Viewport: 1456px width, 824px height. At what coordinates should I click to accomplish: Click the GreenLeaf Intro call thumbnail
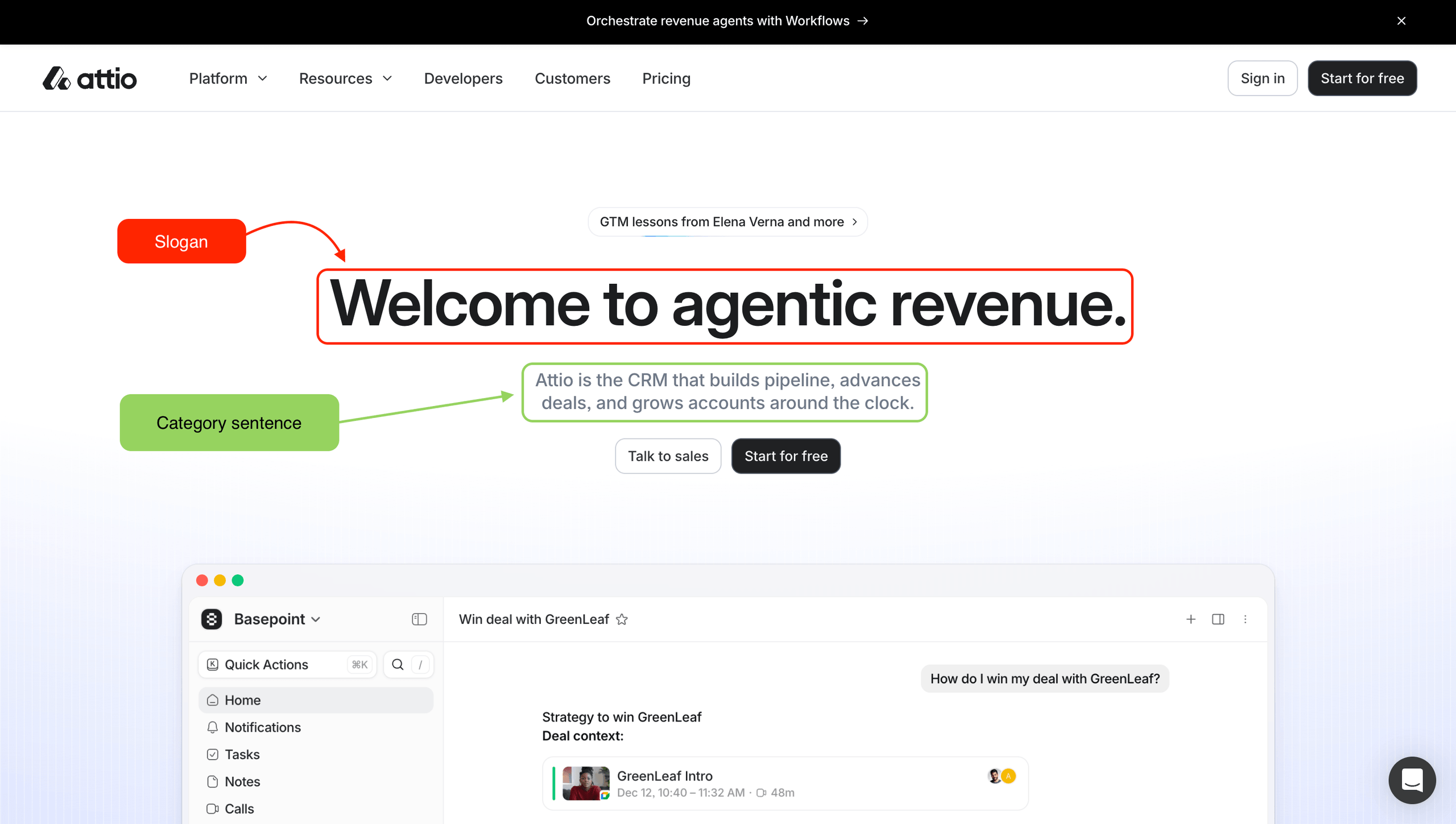tap(586, 783)
